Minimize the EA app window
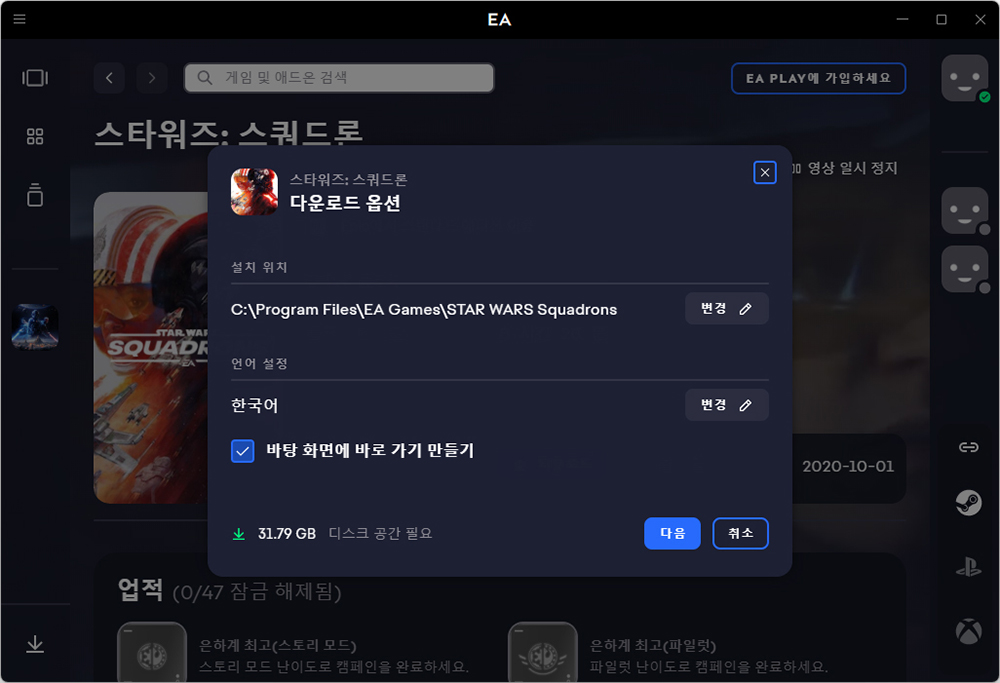The image size is (1000, 683). 902,19
